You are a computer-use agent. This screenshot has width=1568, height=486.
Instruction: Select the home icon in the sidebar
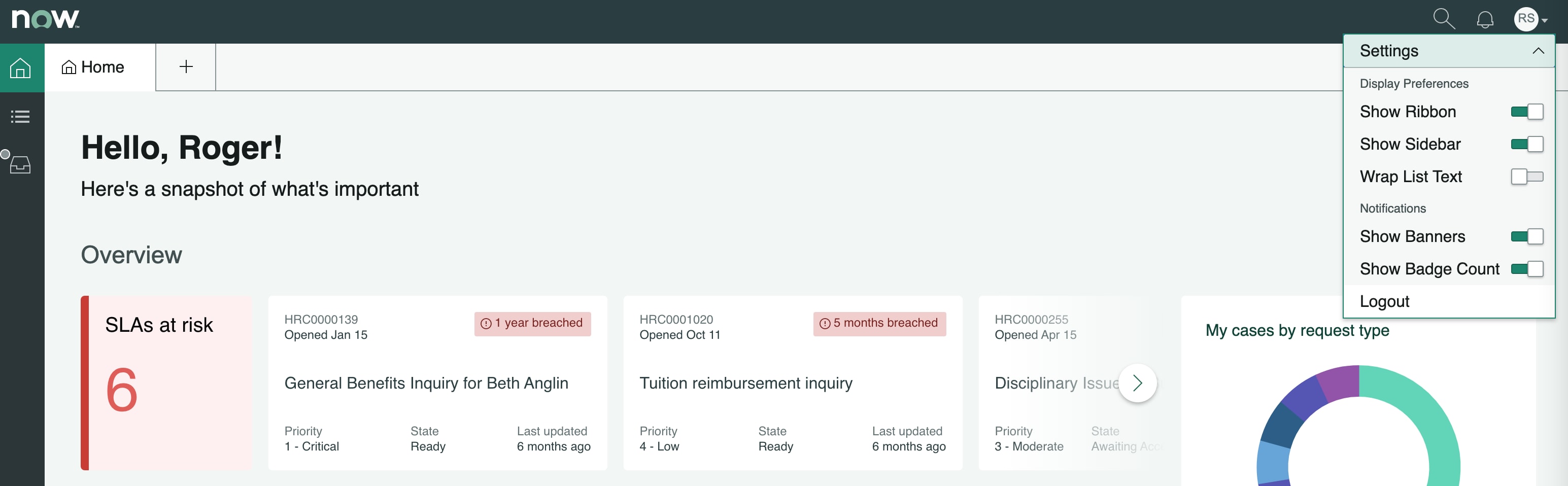(x=21, y=67)
